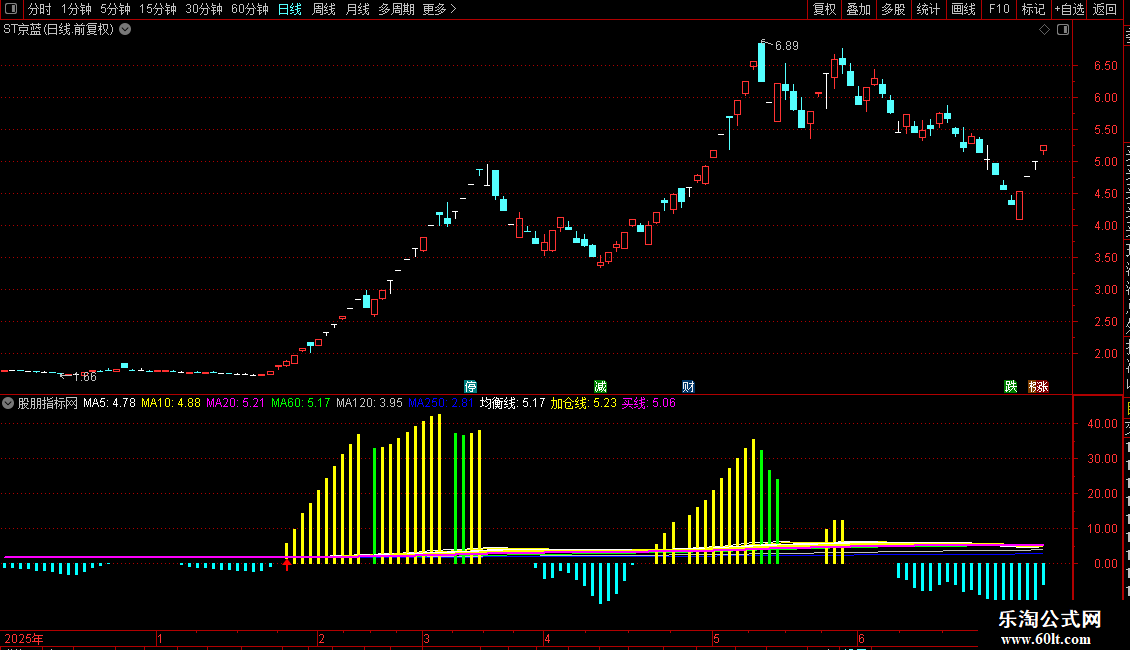Click month 4 on the time axis
The height and width of the screenshot is (650, 1130).
click(x=548, y=639)
